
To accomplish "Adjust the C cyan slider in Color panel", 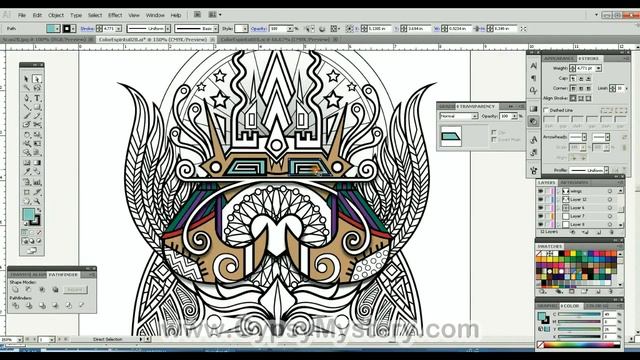I will pos(579,314).
